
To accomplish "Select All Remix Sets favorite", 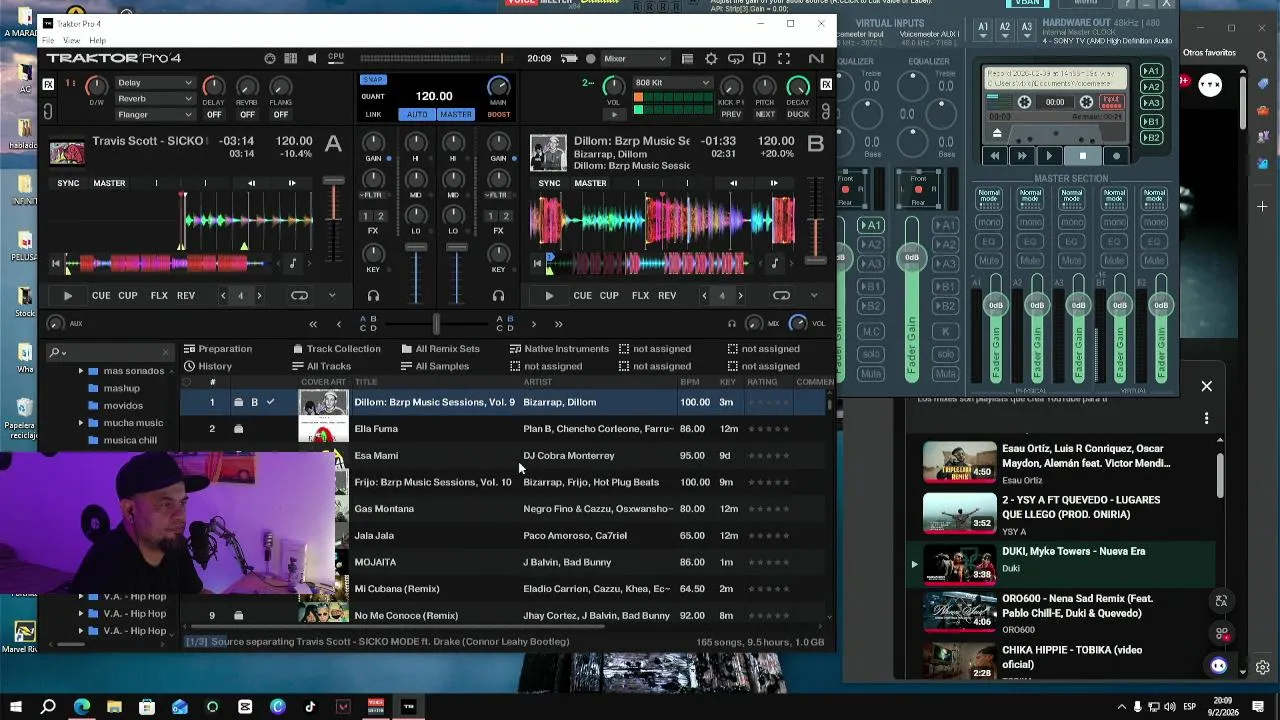I will pos(440,349).
